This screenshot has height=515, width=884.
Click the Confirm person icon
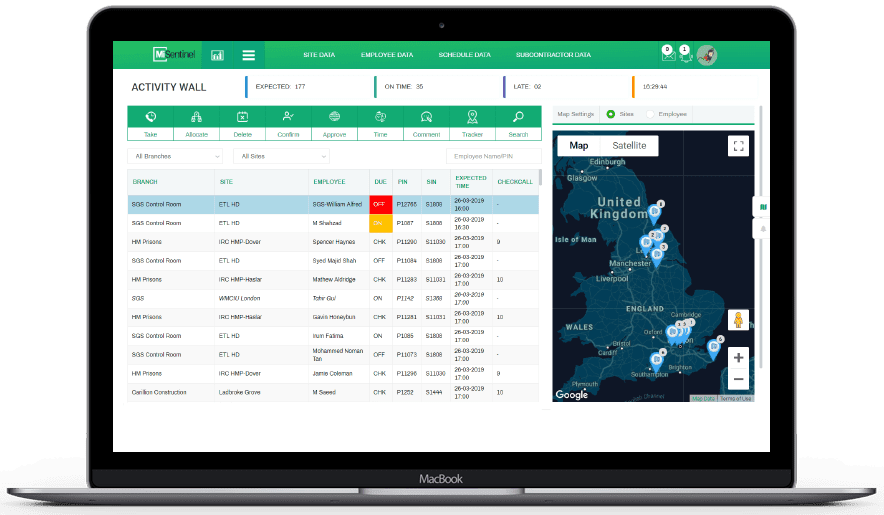pos(288,117)
